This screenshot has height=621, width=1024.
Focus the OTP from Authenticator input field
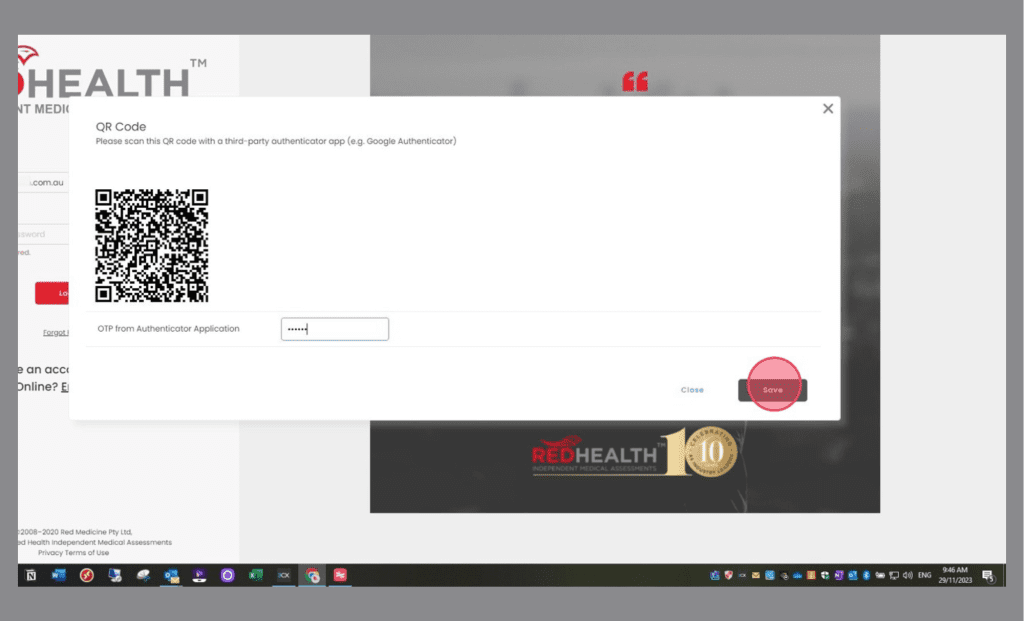334,329
